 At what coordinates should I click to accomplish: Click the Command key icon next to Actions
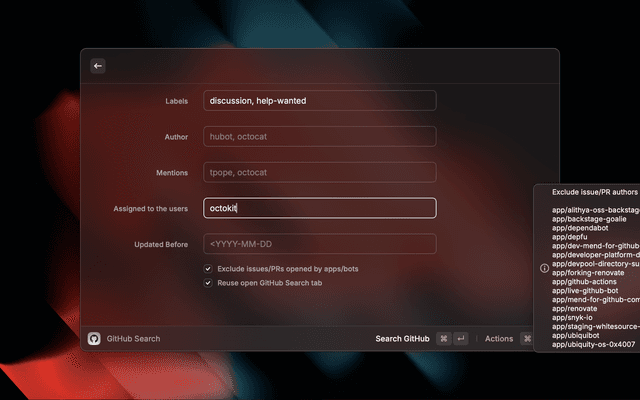pos(526,339)
